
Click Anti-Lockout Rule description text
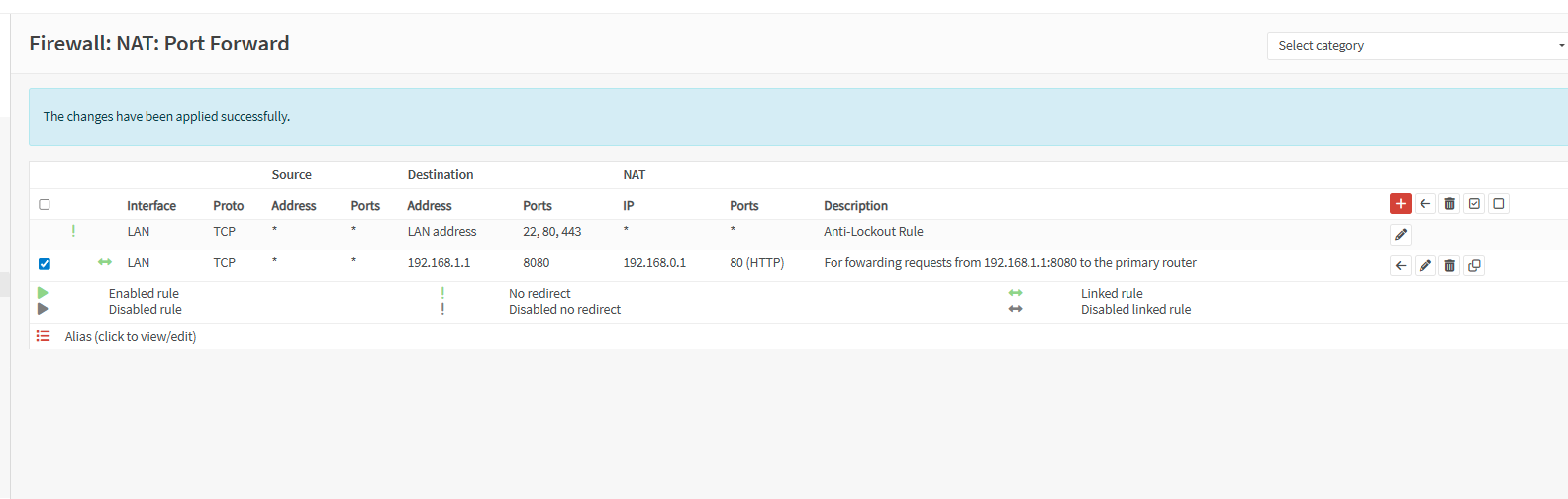[x=873, y=232]
